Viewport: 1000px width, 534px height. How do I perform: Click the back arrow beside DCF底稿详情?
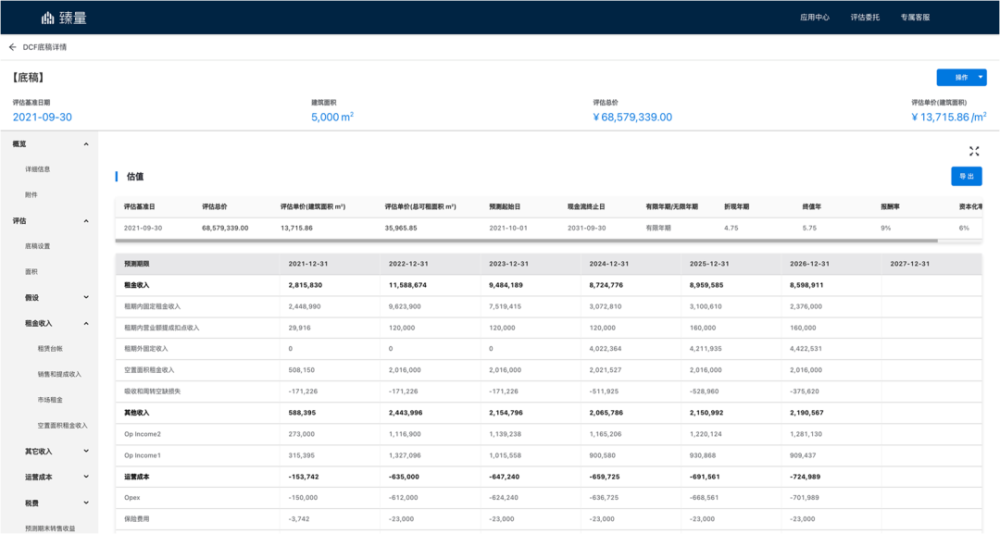[12, 47]
